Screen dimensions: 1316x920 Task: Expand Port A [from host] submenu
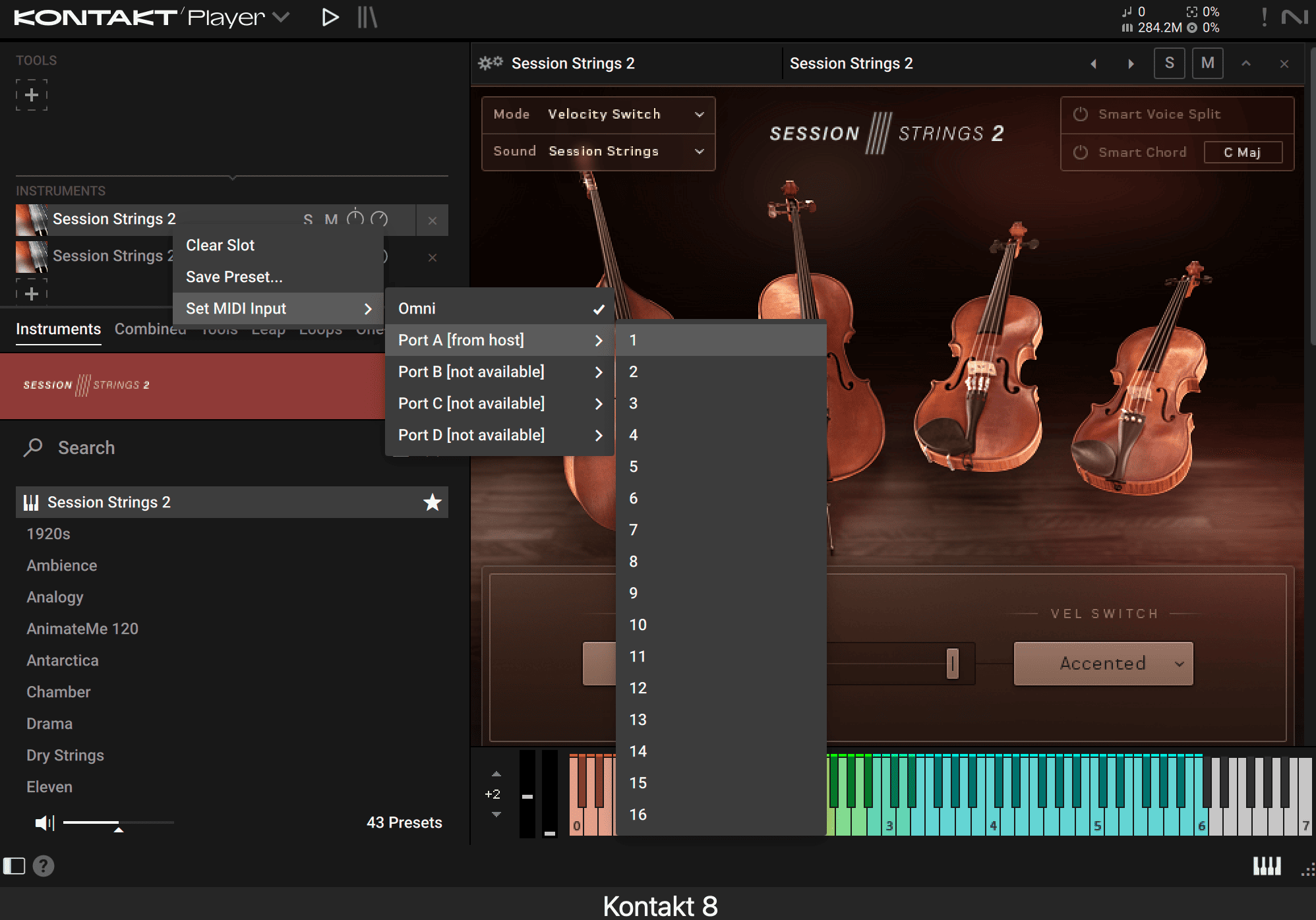(x=500, y=340)
